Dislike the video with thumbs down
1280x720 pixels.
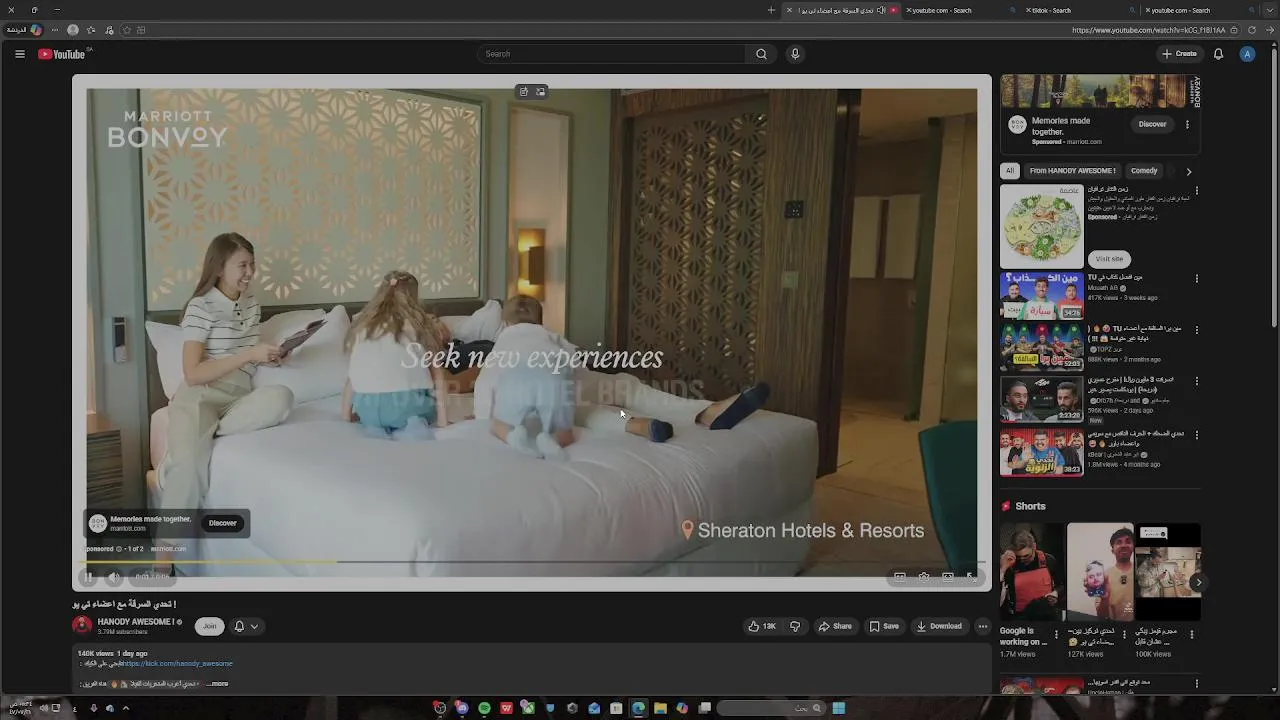(795, 626)
